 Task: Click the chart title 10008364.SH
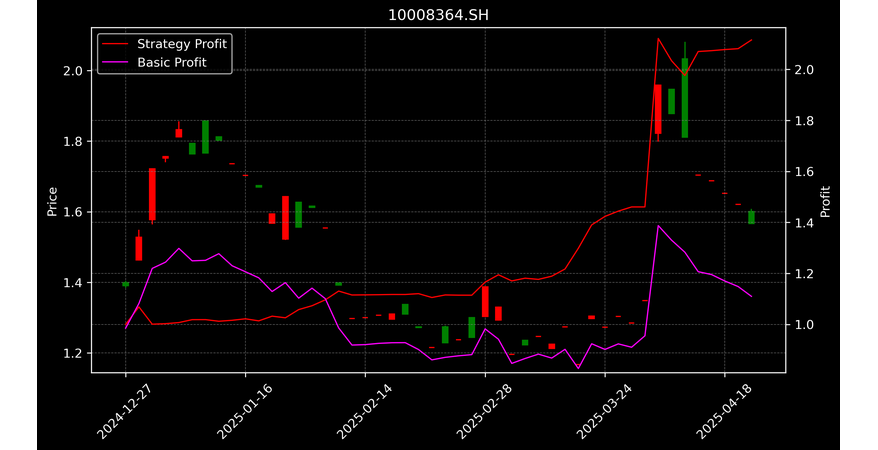point(438,15)
